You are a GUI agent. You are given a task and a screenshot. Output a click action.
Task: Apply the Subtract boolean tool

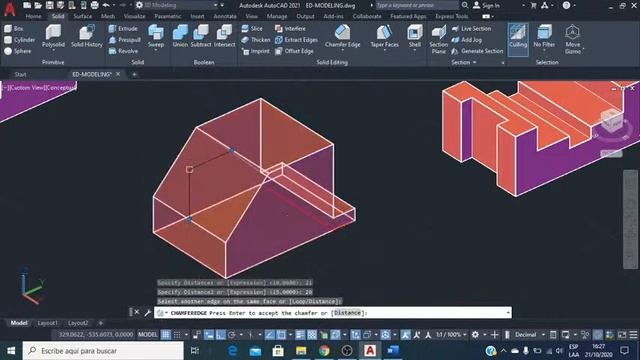tap(201, 36)
